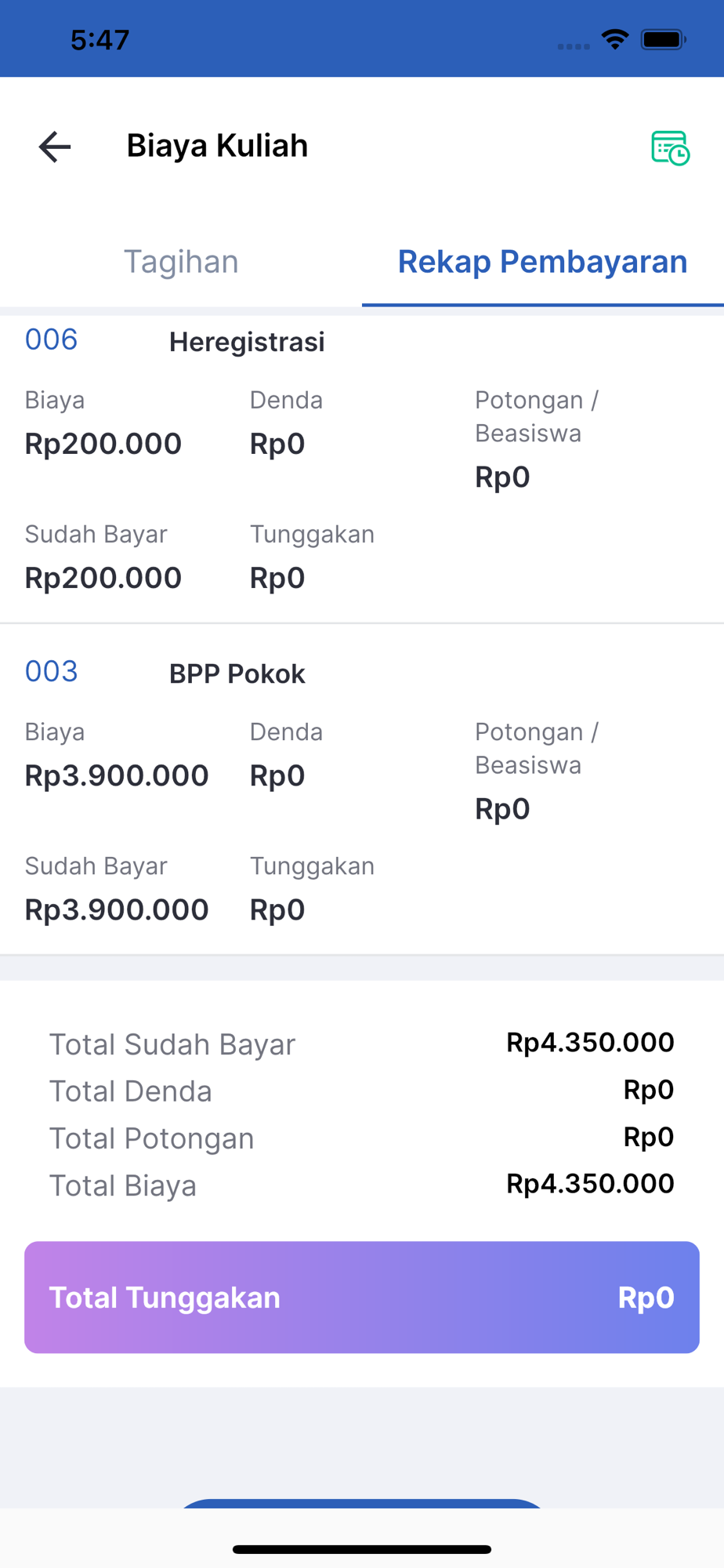
Task: Select the Rekap Pembayaran tab
Action: (543, 262)
